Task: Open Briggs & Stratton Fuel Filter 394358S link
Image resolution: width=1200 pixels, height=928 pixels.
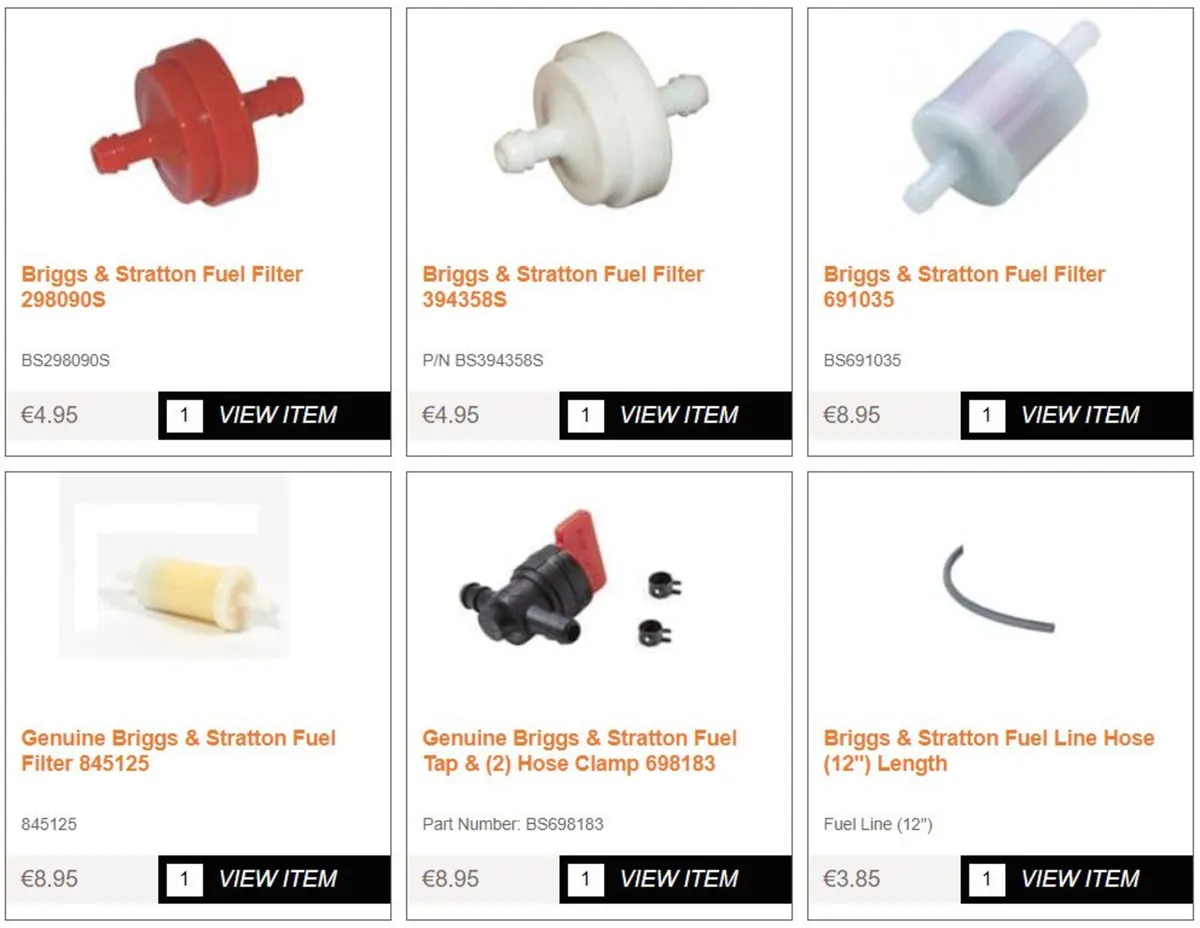Action: click(563, 287)
